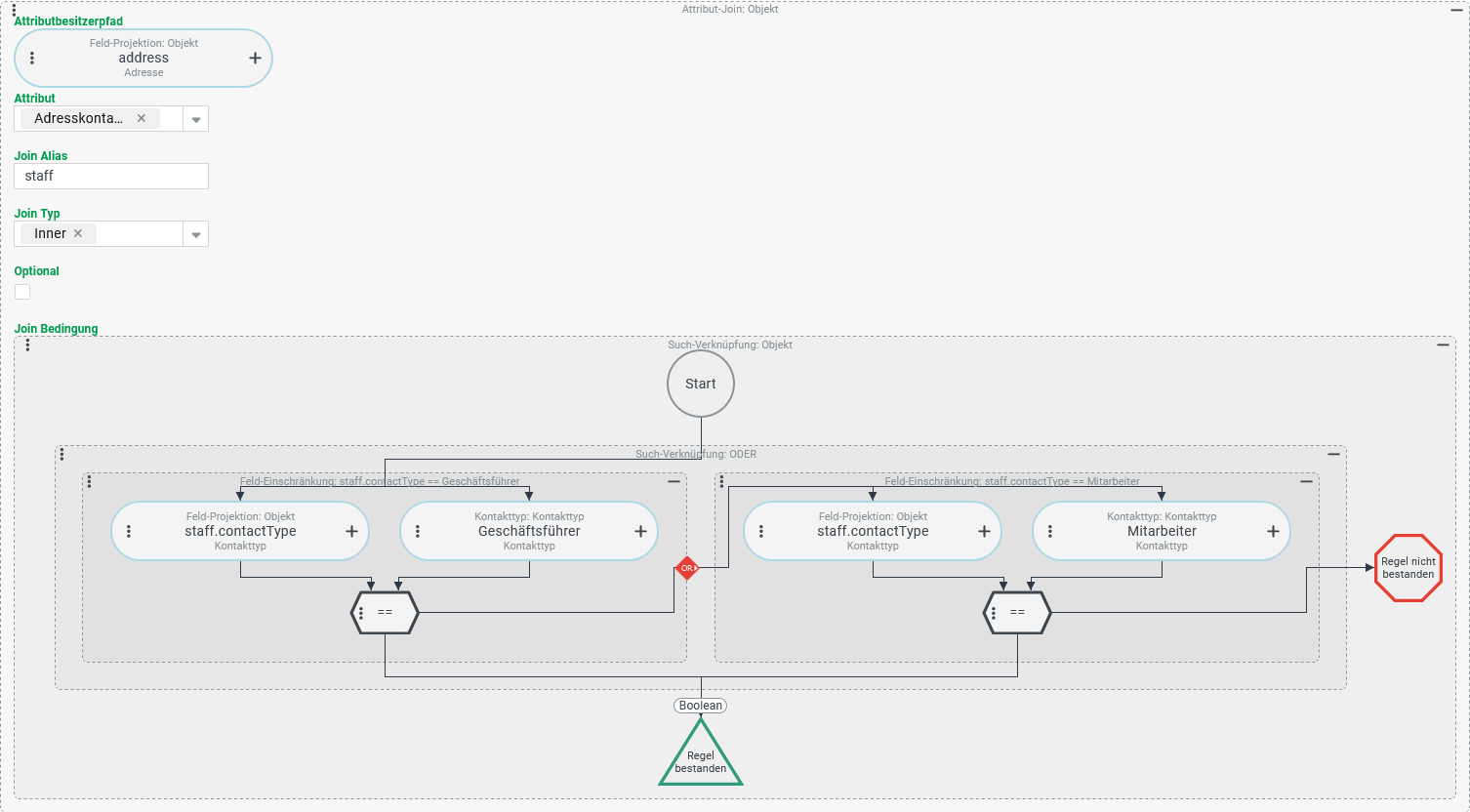Viewport: 1470px width, 812px height.
Task: Click the Join Alias input field
Action: [x=111, y=176]
